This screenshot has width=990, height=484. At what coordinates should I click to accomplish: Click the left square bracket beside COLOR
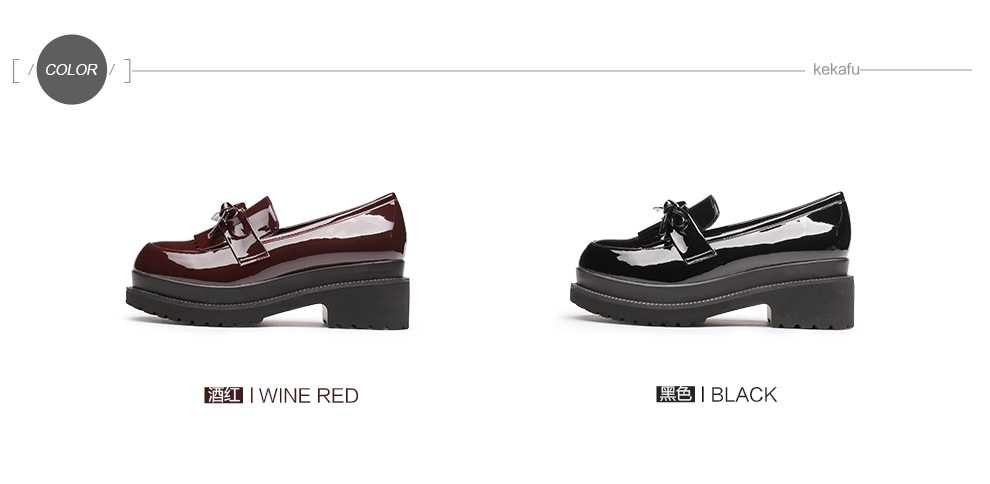click(x=16, y=71)
